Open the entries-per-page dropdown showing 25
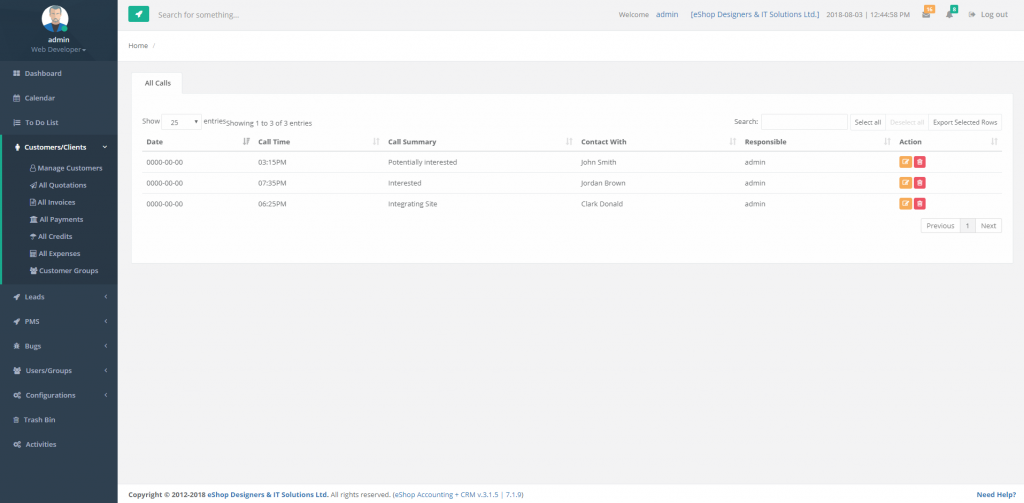This screenshot has height=503, width=1024. point(181,122)
